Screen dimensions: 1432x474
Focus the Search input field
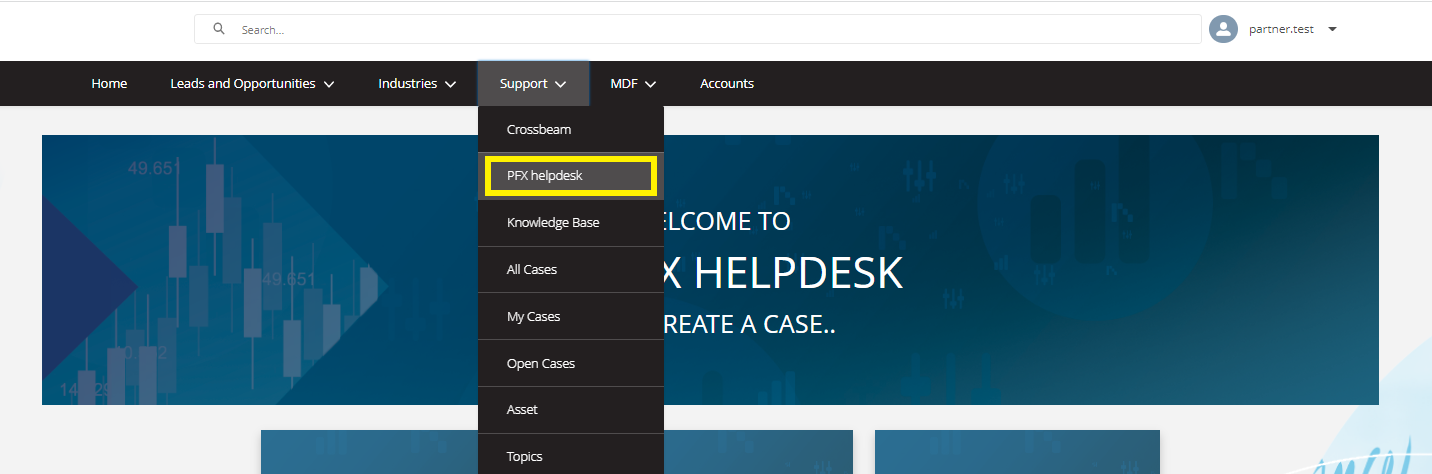pos(700,30)
